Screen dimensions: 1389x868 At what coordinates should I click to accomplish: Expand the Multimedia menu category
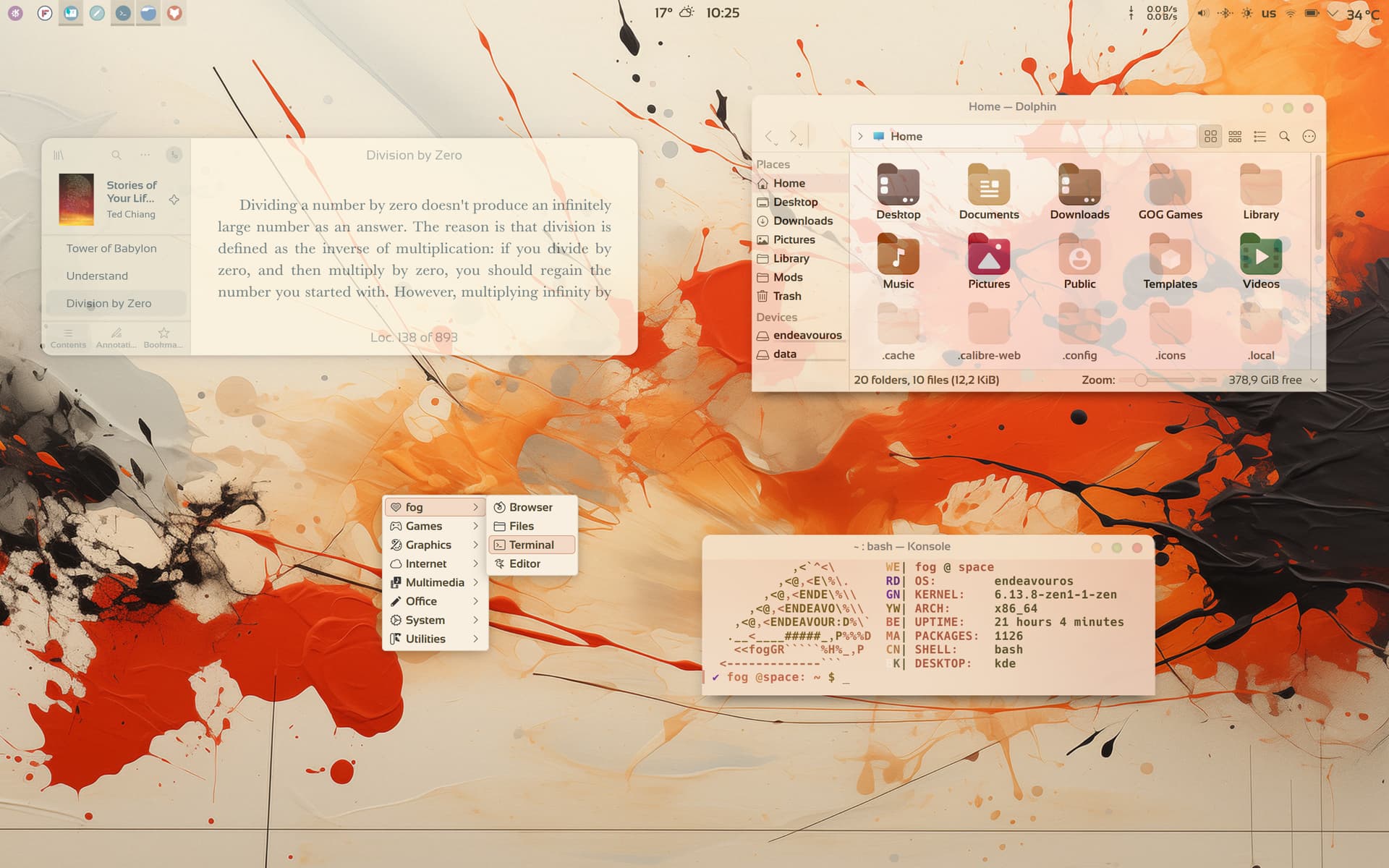(x=435, y=582)
